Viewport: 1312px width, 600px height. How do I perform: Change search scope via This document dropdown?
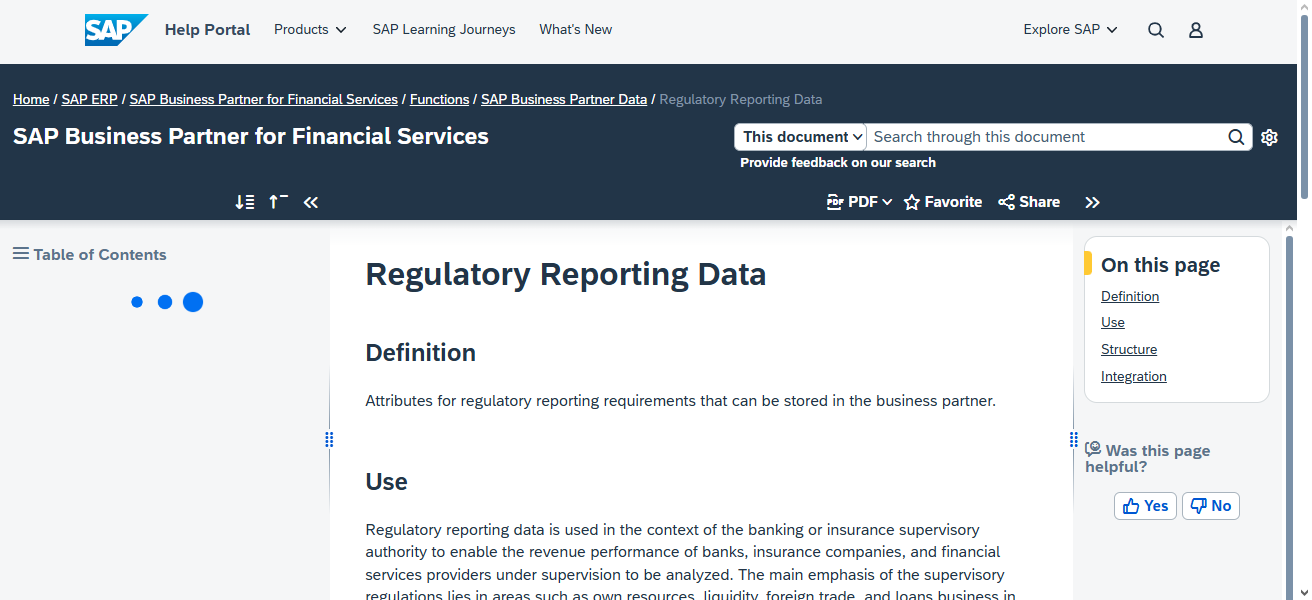[799, 136]
